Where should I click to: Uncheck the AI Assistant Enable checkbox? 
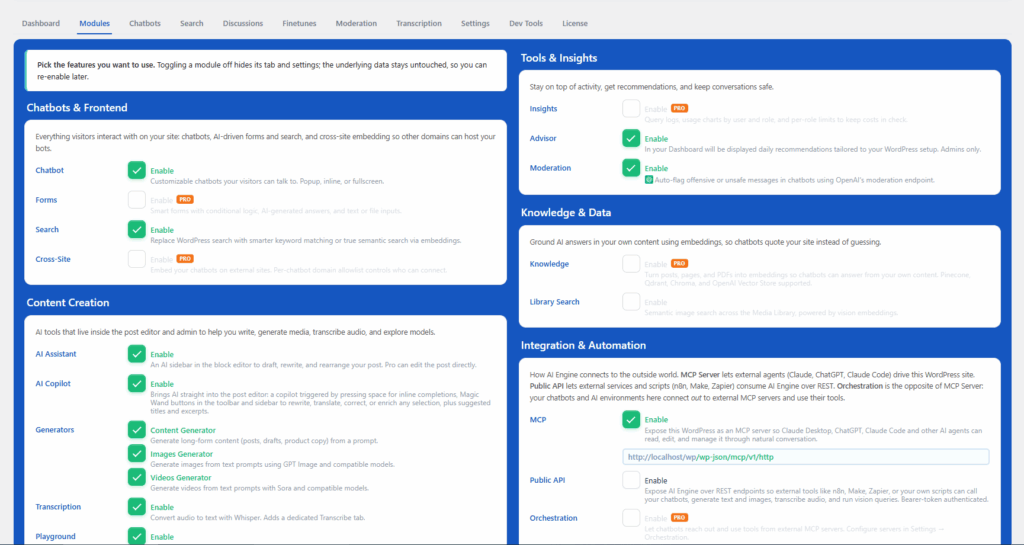tap(136, 354)
